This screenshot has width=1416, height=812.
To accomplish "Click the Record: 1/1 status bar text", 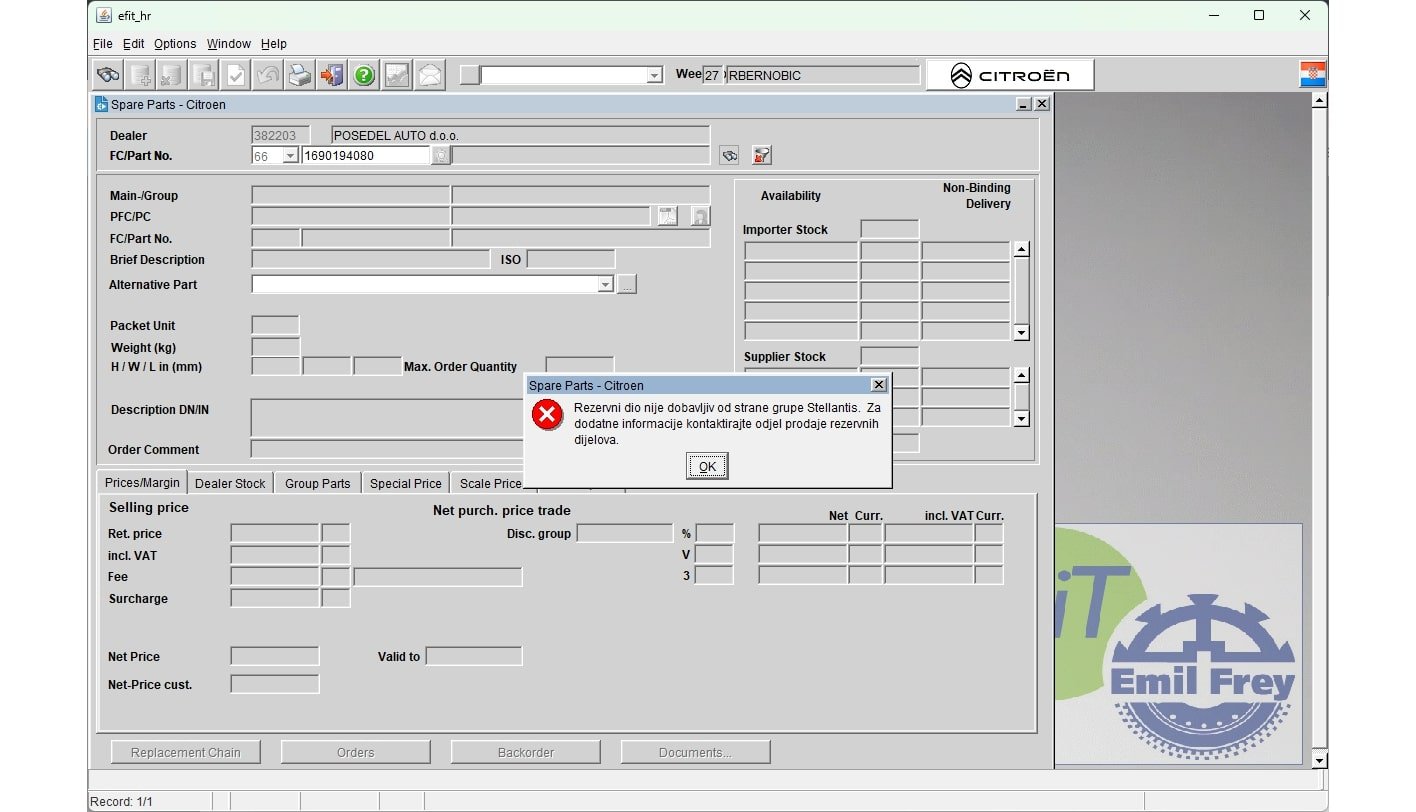I will click(121, 802).
